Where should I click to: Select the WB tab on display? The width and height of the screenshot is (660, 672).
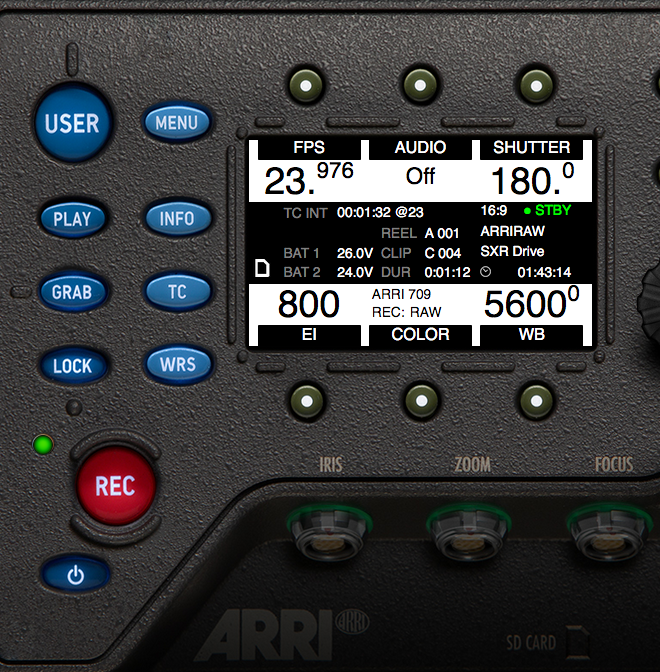point(531,335)
